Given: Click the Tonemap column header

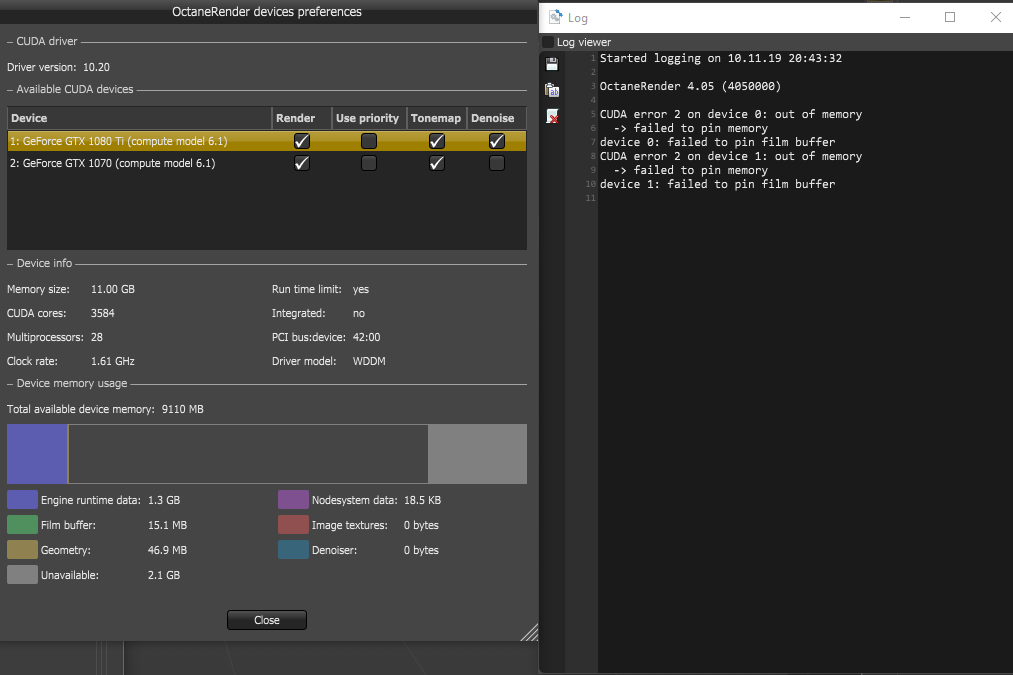Looking at the screenshot, I should (x=437, y=118).
